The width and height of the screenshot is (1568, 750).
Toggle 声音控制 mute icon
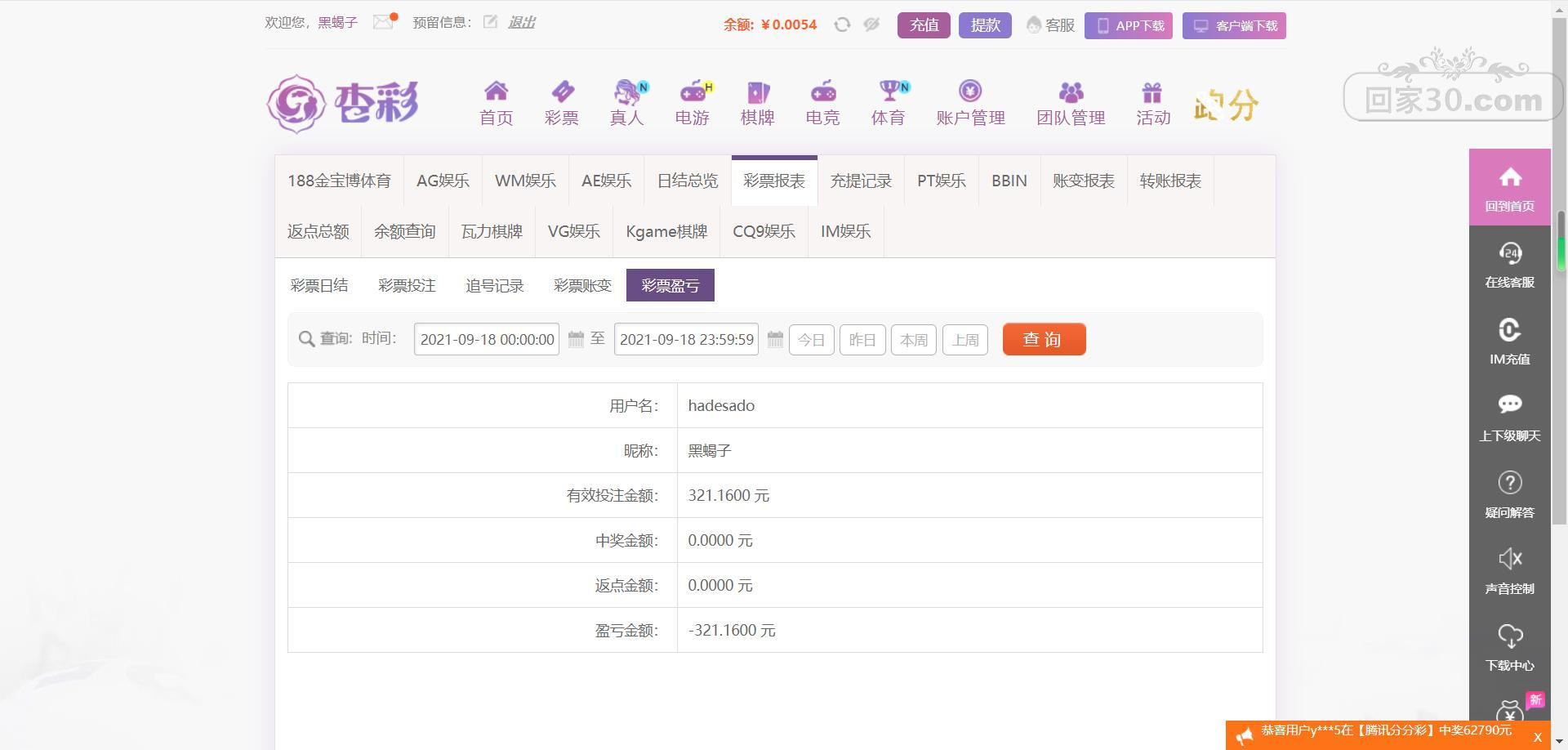pyautogui.click(x=1509, y=571)
